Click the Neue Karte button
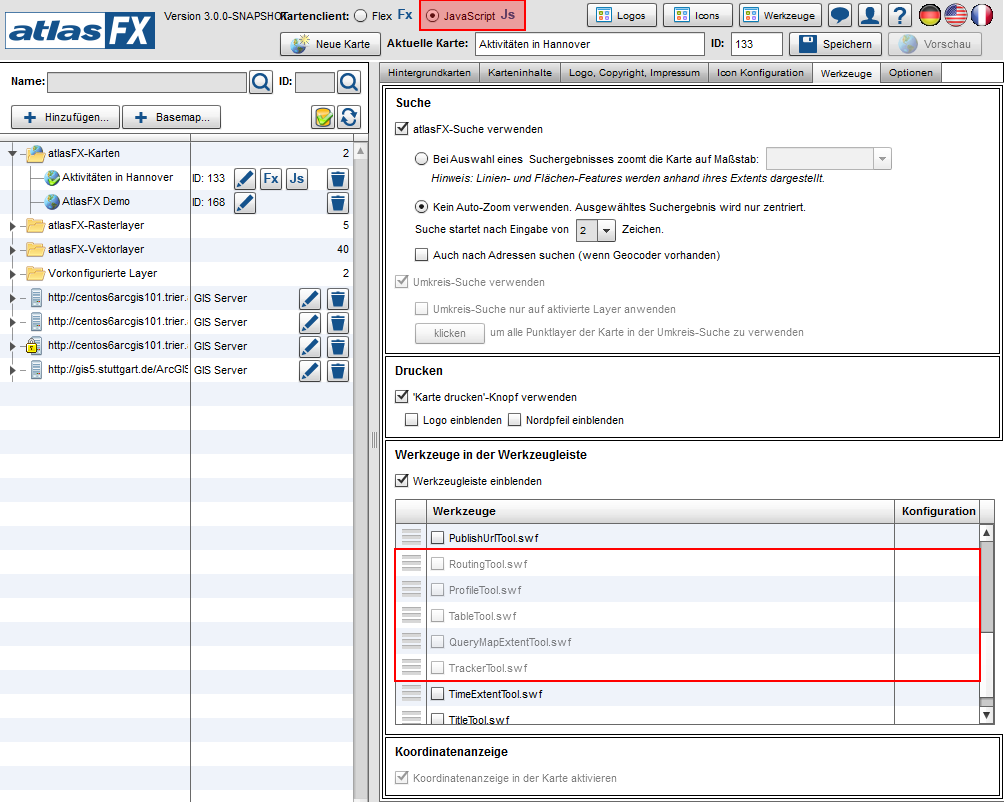 [x=331, y=44]
